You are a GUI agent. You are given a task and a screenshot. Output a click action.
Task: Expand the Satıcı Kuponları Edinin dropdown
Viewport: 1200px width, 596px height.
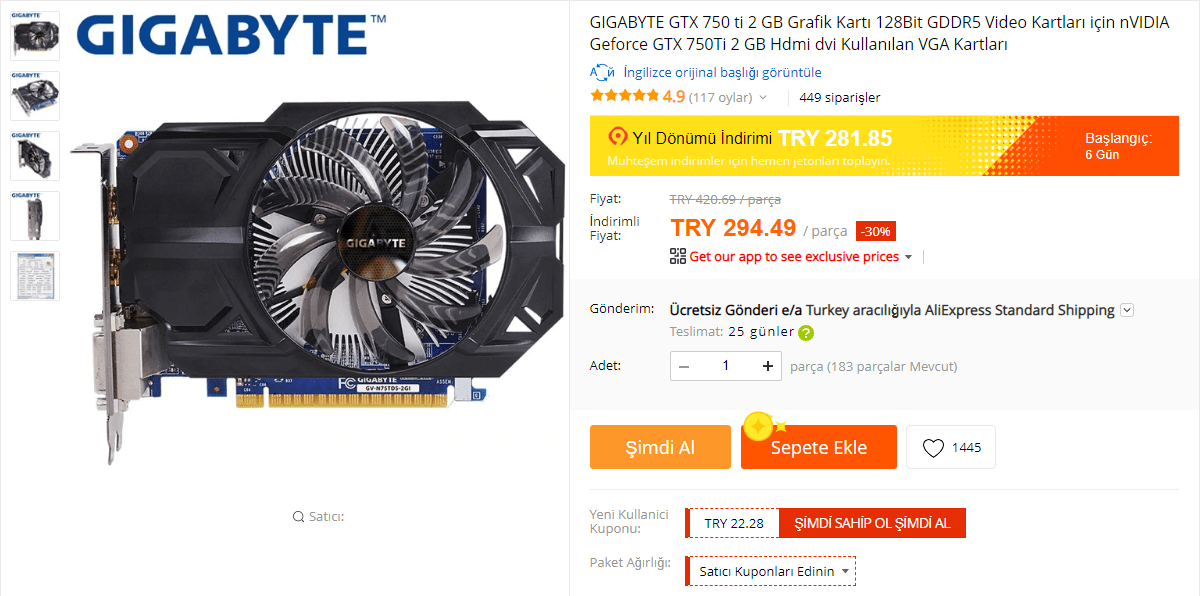tap(847, 571)
